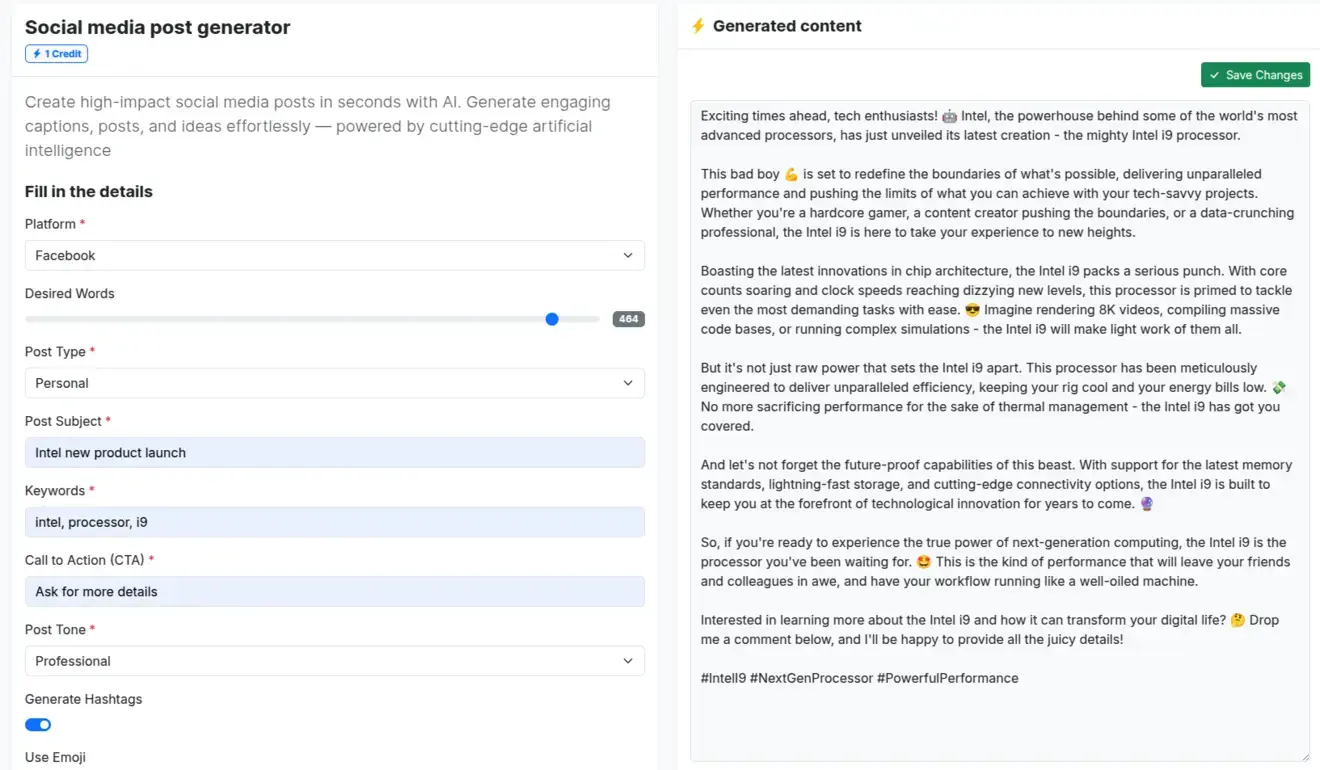This screenshot has height=770, width=1320.
Task: Click the Social media post generator heading
Action: tap(157, 27)
